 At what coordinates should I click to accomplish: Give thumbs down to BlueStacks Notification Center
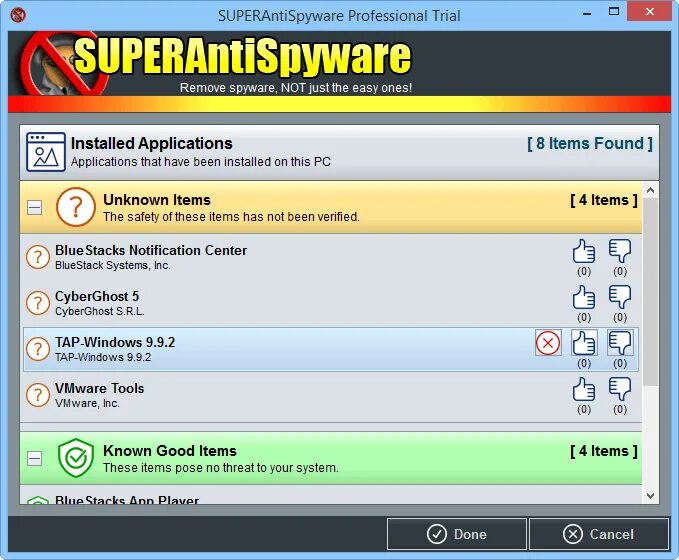(620, 251)
